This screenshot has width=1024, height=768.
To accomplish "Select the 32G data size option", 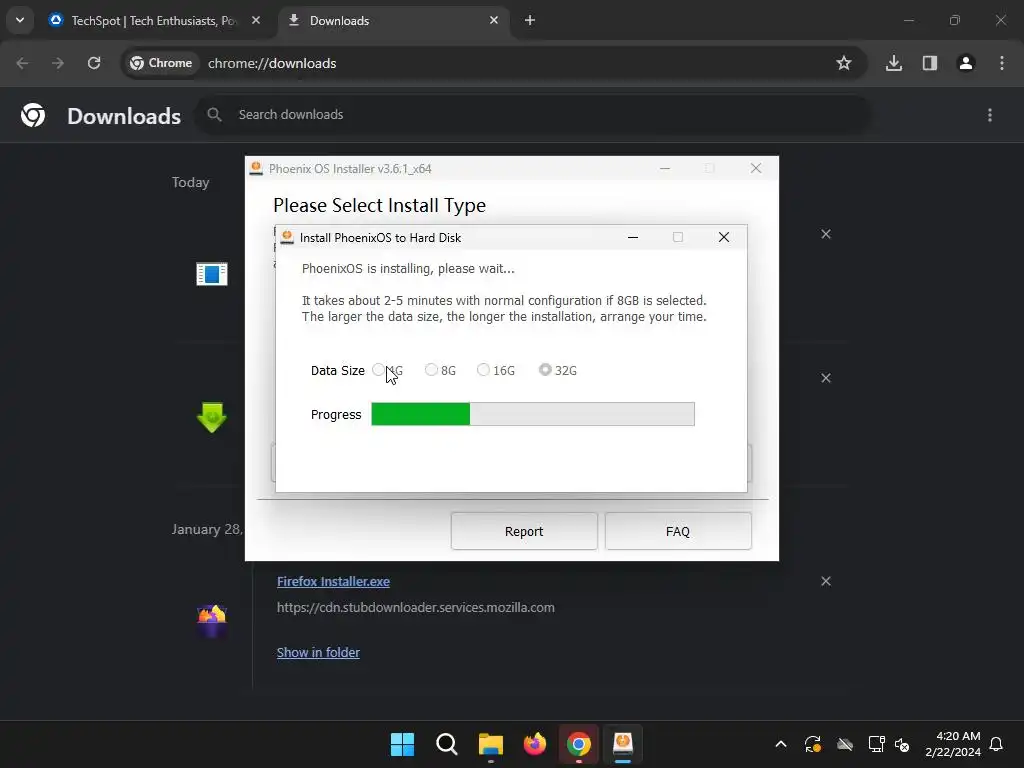I will [x=545, y=370].
